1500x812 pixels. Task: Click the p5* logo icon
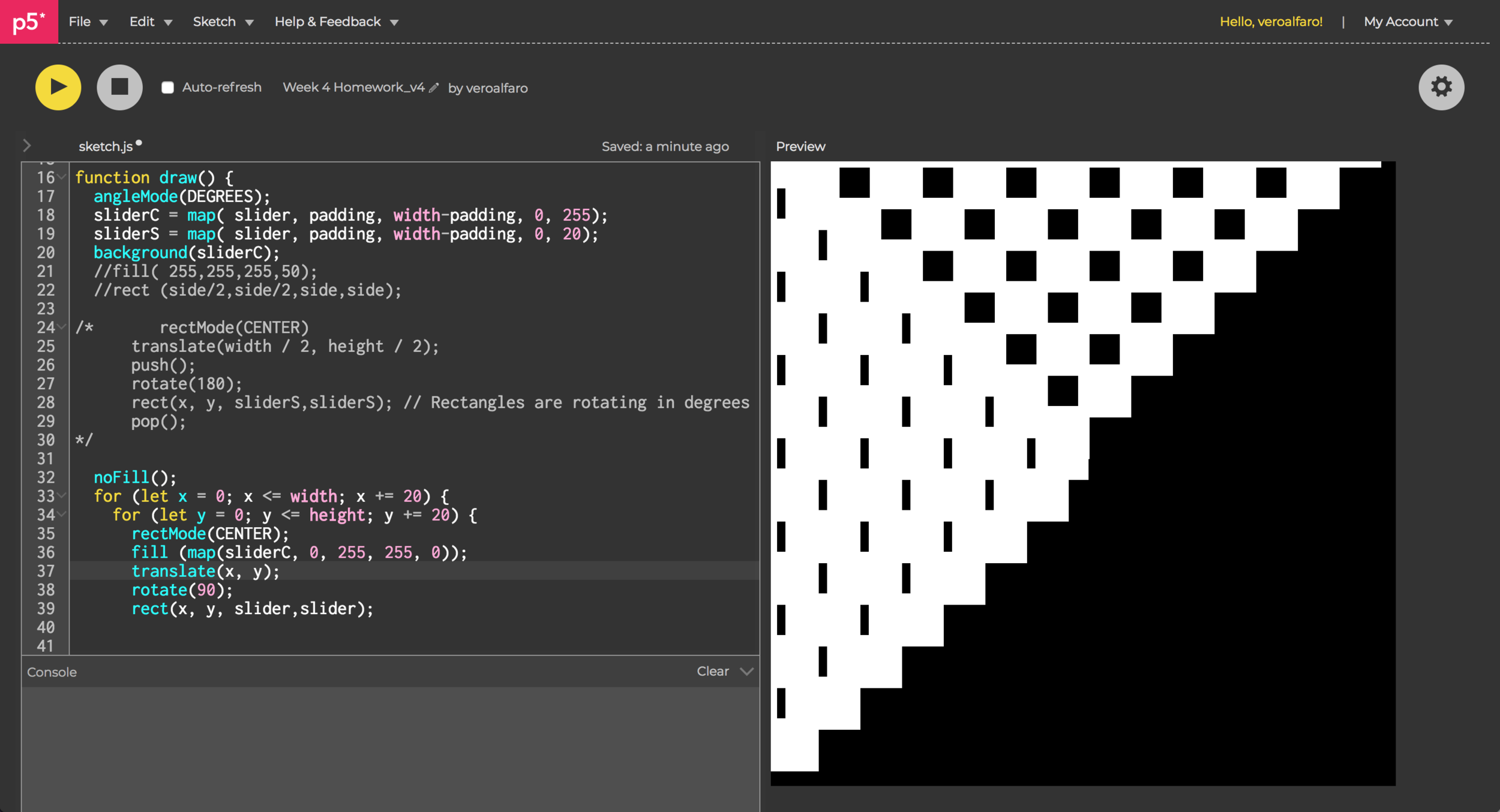click(x=29, y=22)
